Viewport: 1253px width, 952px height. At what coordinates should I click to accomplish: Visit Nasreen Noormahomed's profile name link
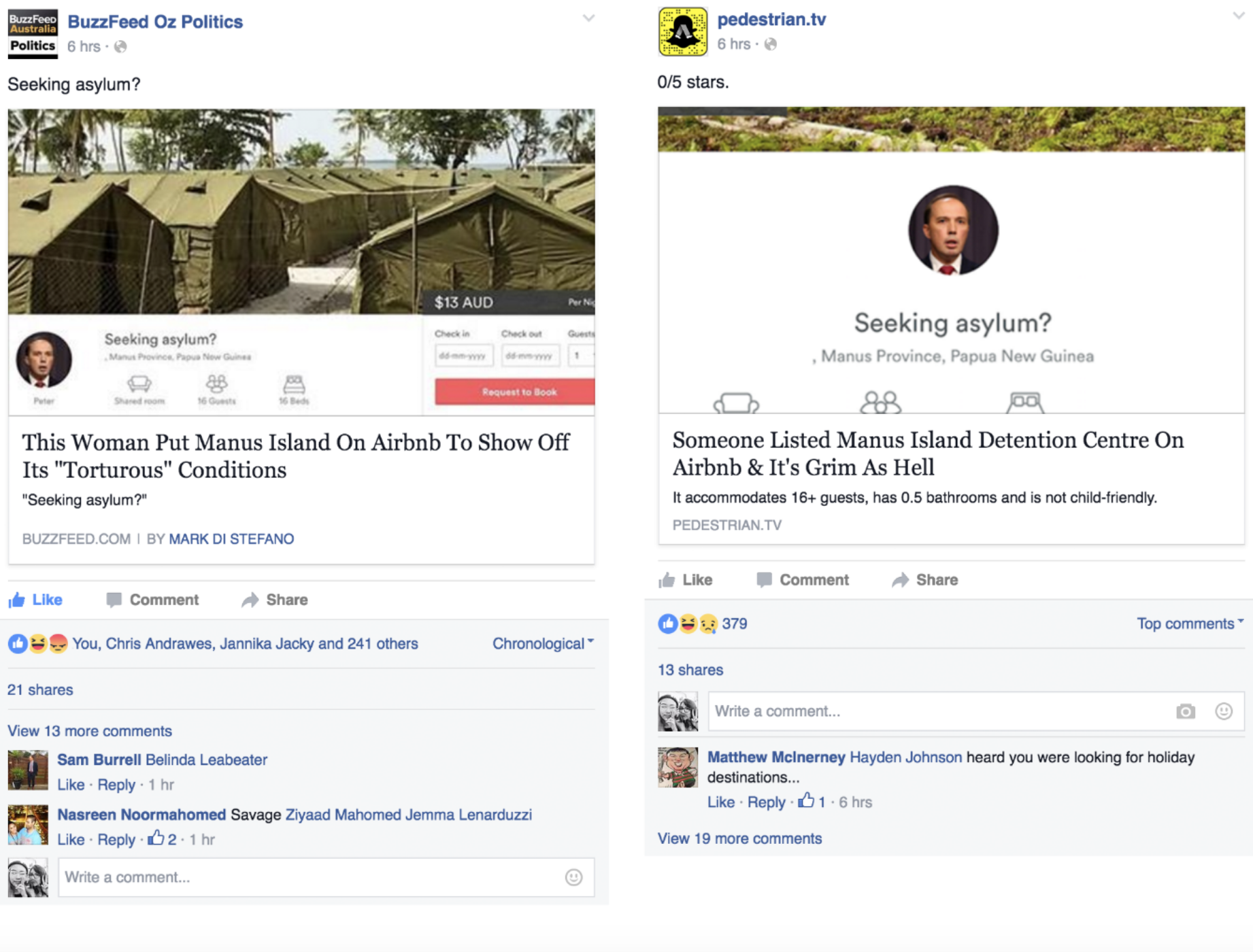point(141,815)
